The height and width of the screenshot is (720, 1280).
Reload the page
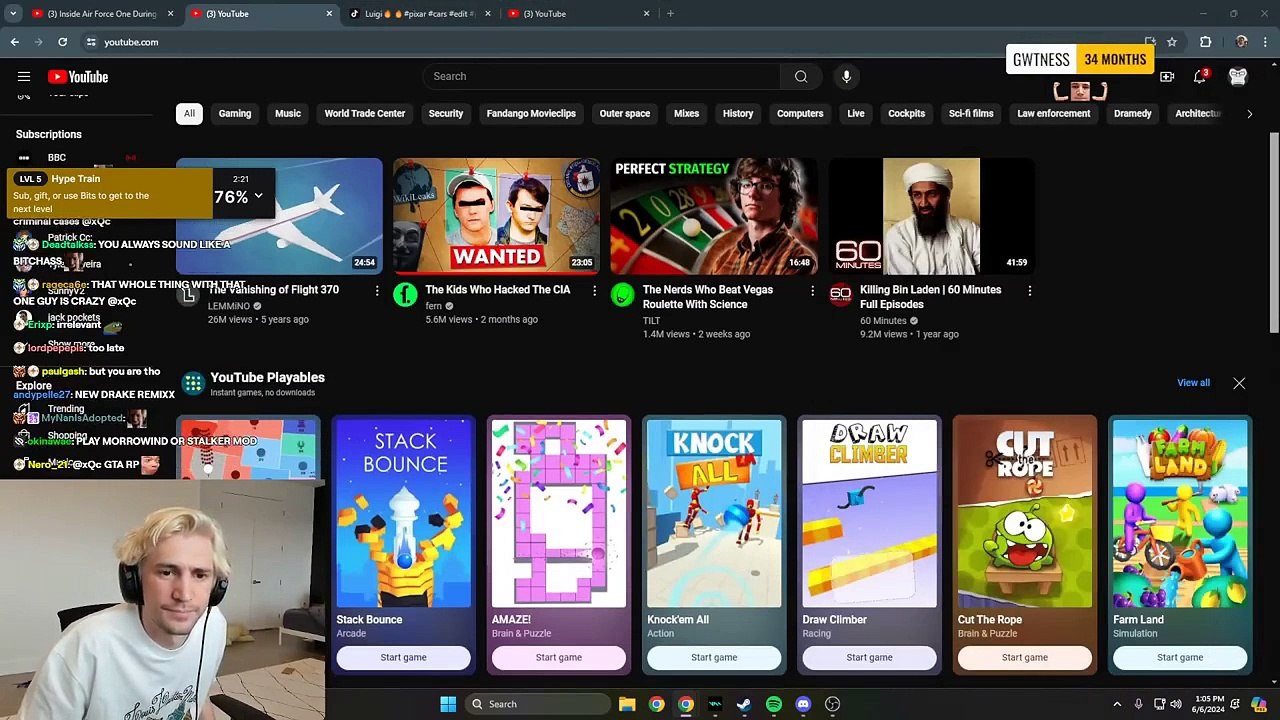click(x=62, y=42)
